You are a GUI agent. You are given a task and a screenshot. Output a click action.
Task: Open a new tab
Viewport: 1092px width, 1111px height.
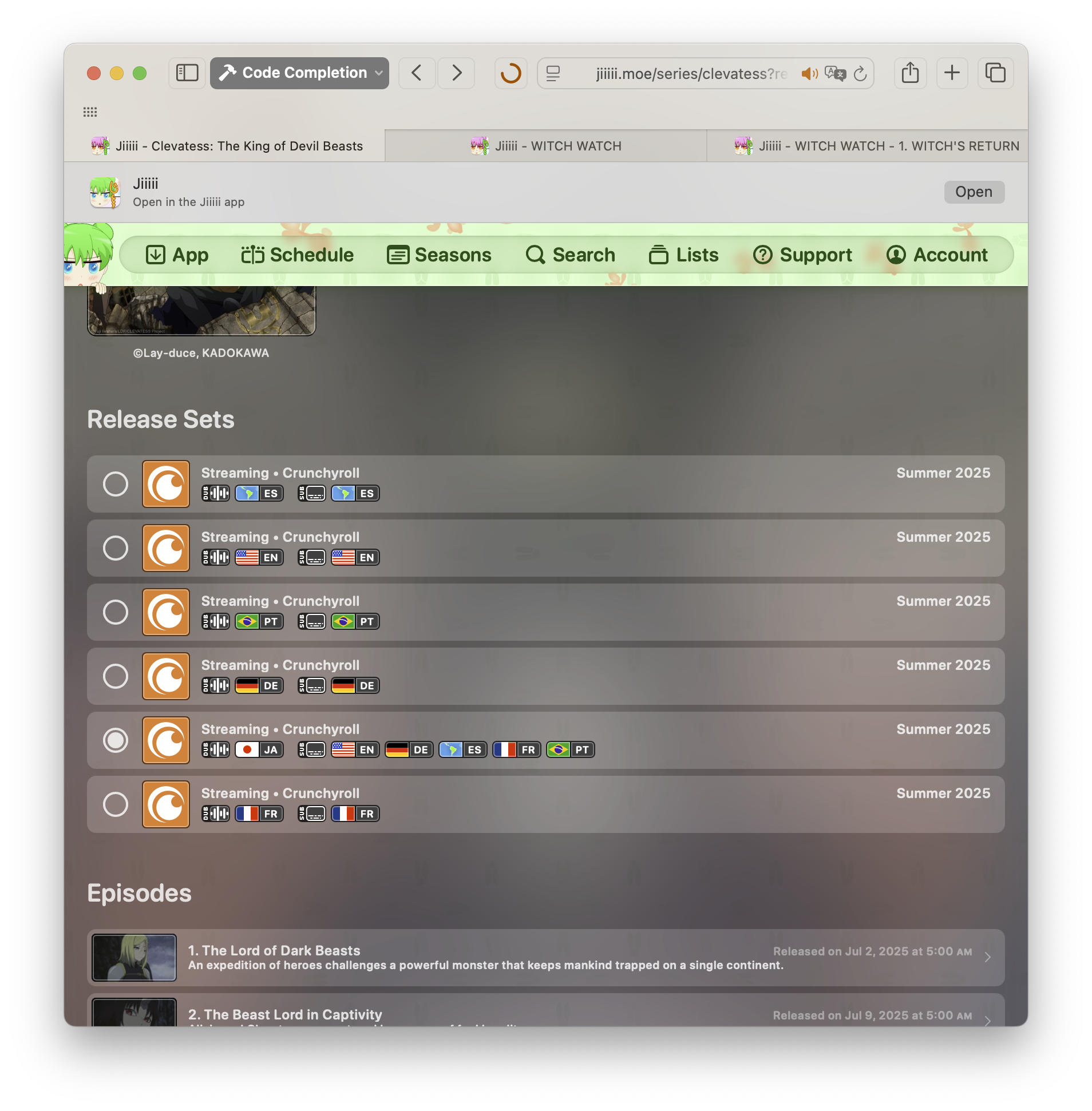pyautogui.click(x=952, y=73)
